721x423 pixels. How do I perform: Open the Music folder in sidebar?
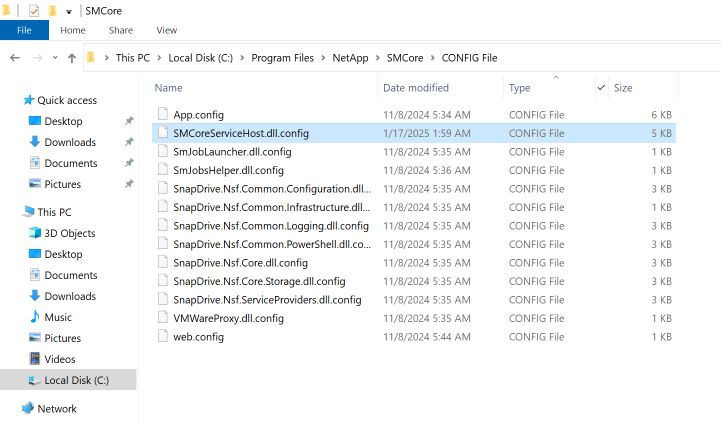51,317
